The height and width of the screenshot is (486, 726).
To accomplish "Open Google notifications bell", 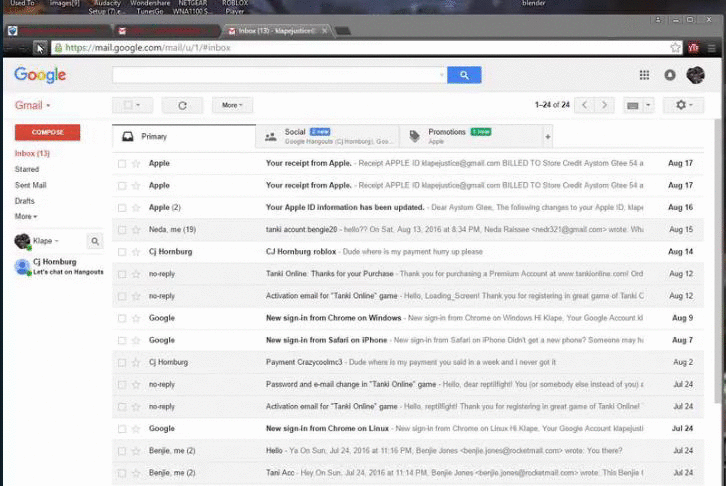I will tap(670, 75).
